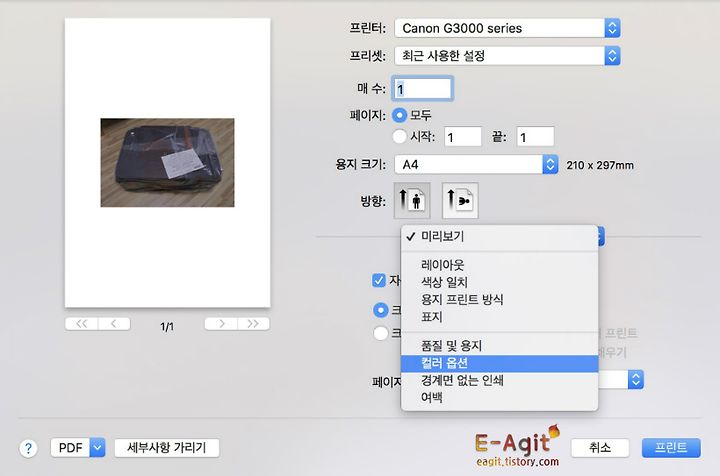Select landscape orientation icon
This screenshot has height=476, width=720.
click(x=460, y=201)
